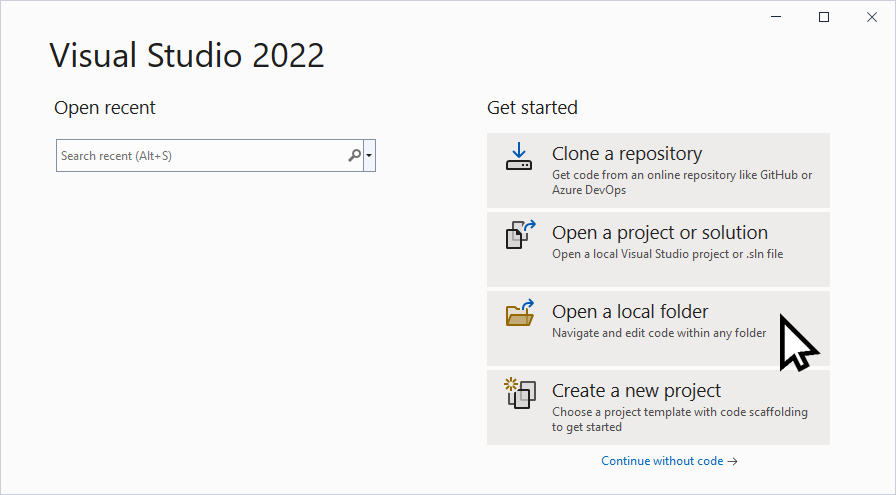Minimize the Visual Studio 2022 window
The height and width of the screenshot is (495, 896).
[x=776, y=17]
